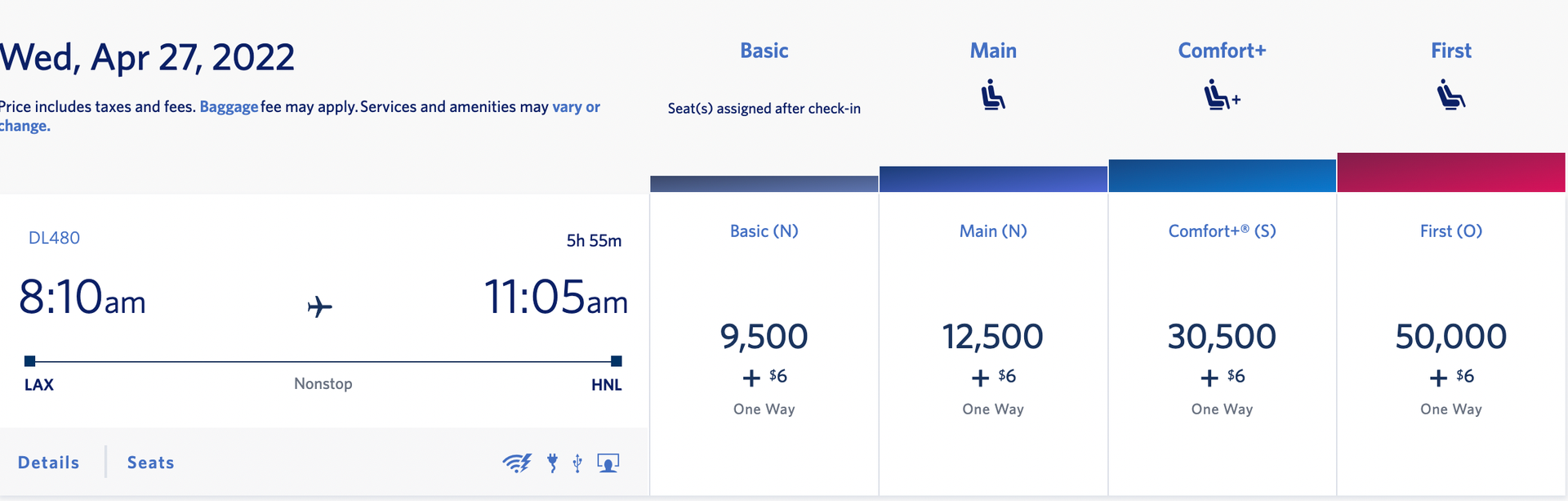Screen dimensions: 1568x501
Task: Click the USB port amenity icon
Action: 577,463
